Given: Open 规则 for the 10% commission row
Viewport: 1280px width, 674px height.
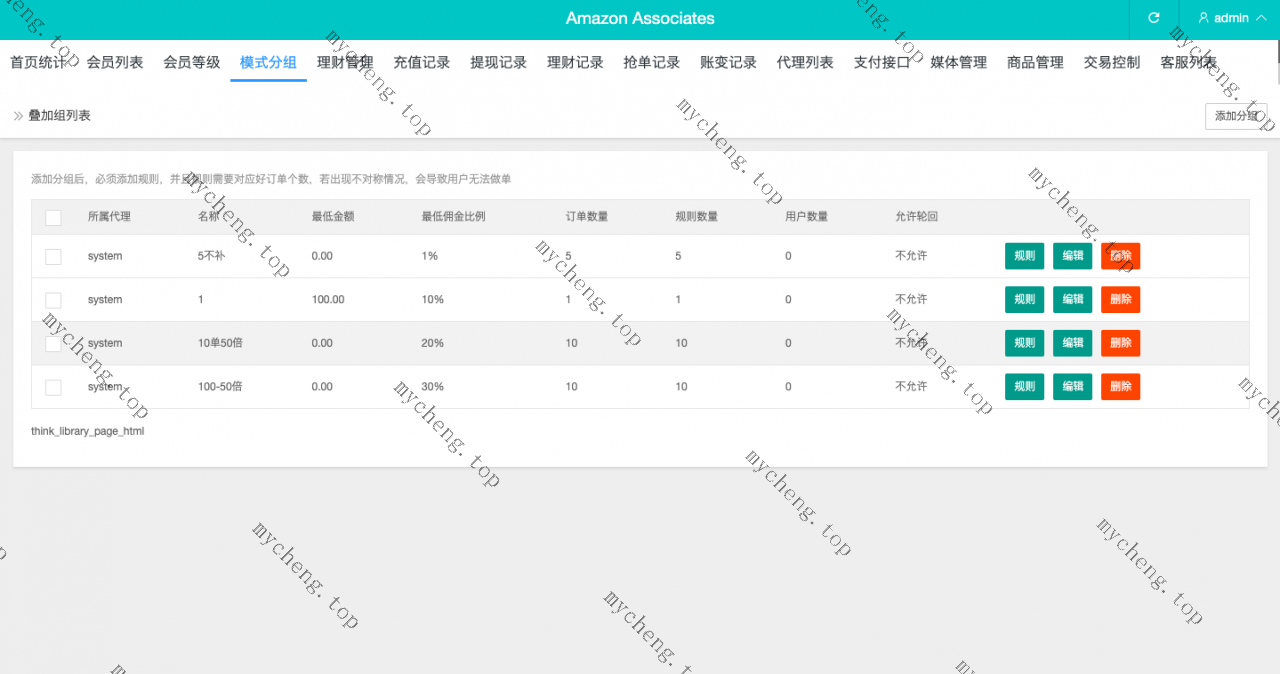Looking at the screenshot, I should pos(1024,300).
